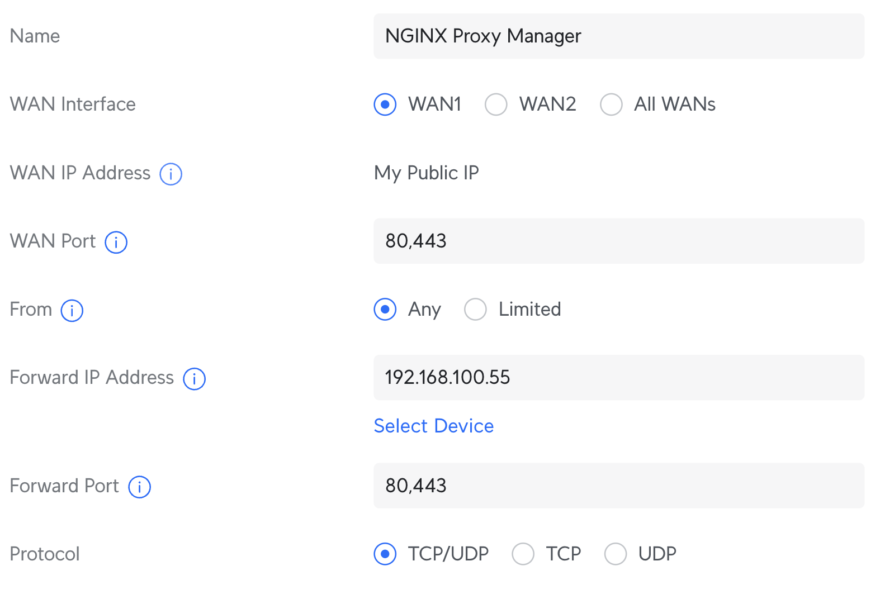Click the WAN Interface row label
Image resolution: width=880 pixels, height=599 pixels.
click(x=72, y=104)
